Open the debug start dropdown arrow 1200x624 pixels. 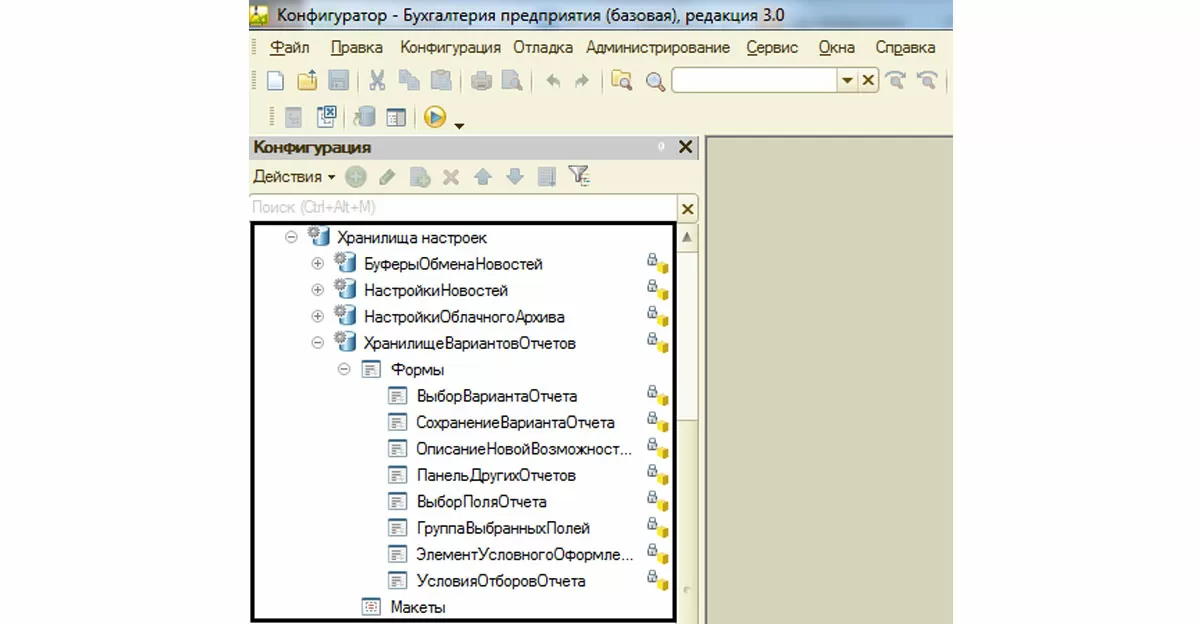click(x=459, y=125)
